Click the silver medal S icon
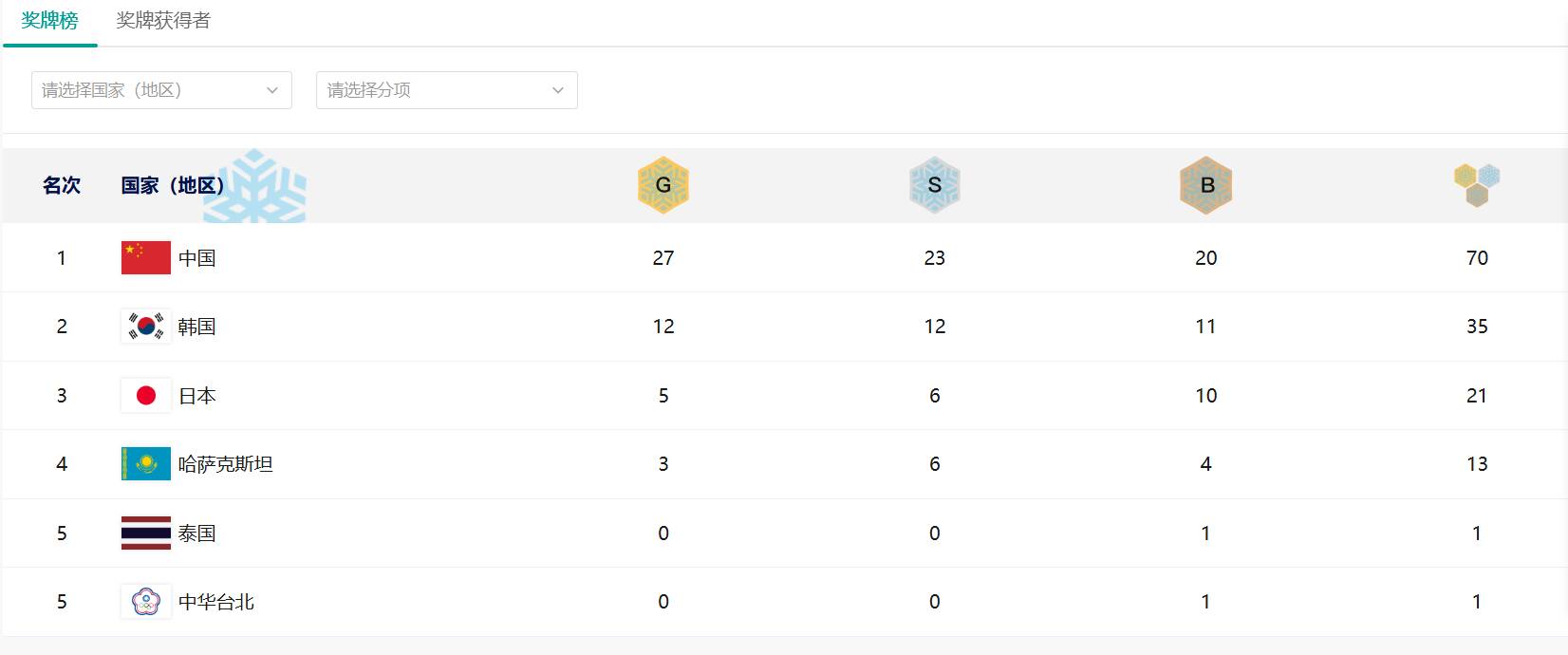 [935, 185]
